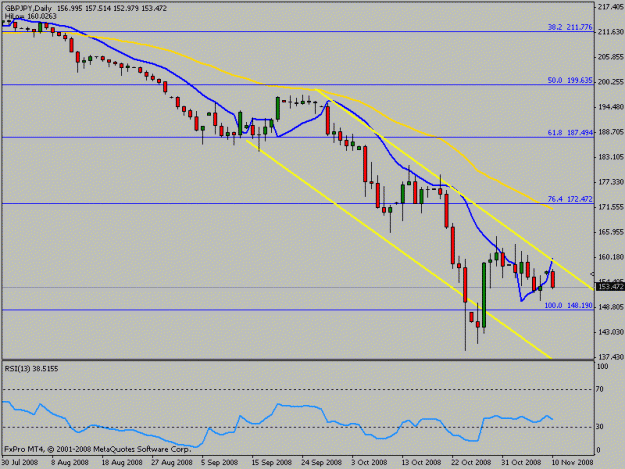Image resolution: width=625 pixels, height=469 pixels.
Task: Click the 5 Sep 2008 date label
Action: (220, 463)
